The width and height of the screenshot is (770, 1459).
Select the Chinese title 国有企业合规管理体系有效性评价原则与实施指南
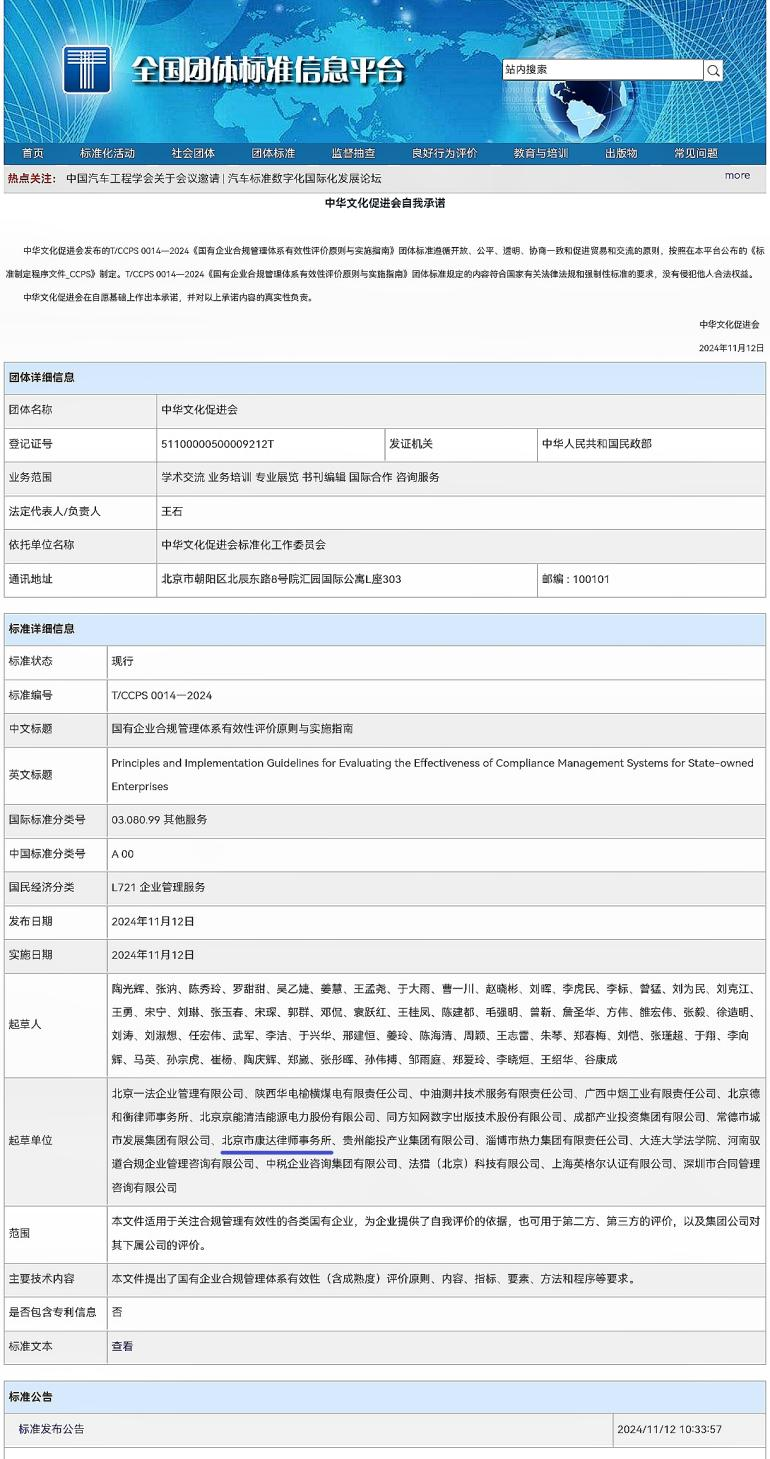tap(232, 729)
